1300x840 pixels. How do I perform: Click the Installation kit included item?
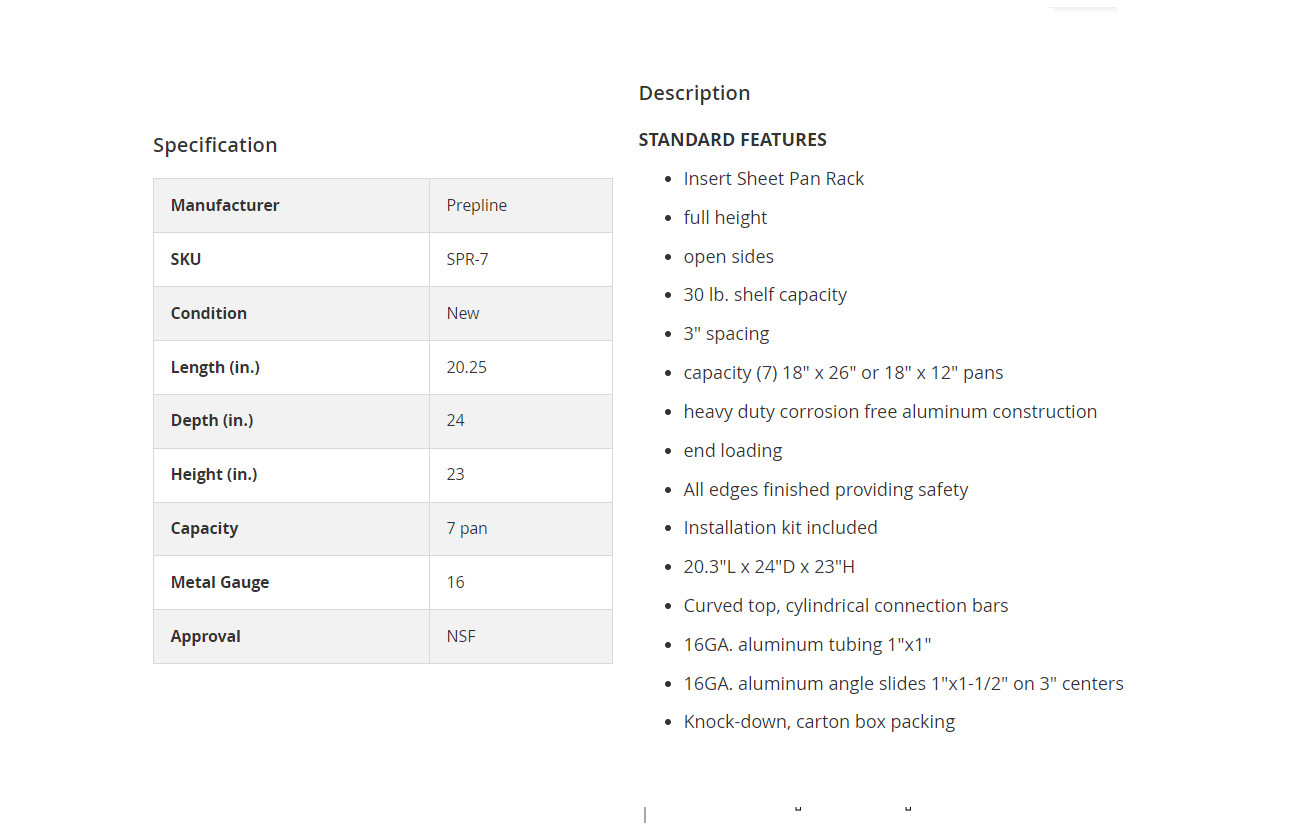point(781,528)
